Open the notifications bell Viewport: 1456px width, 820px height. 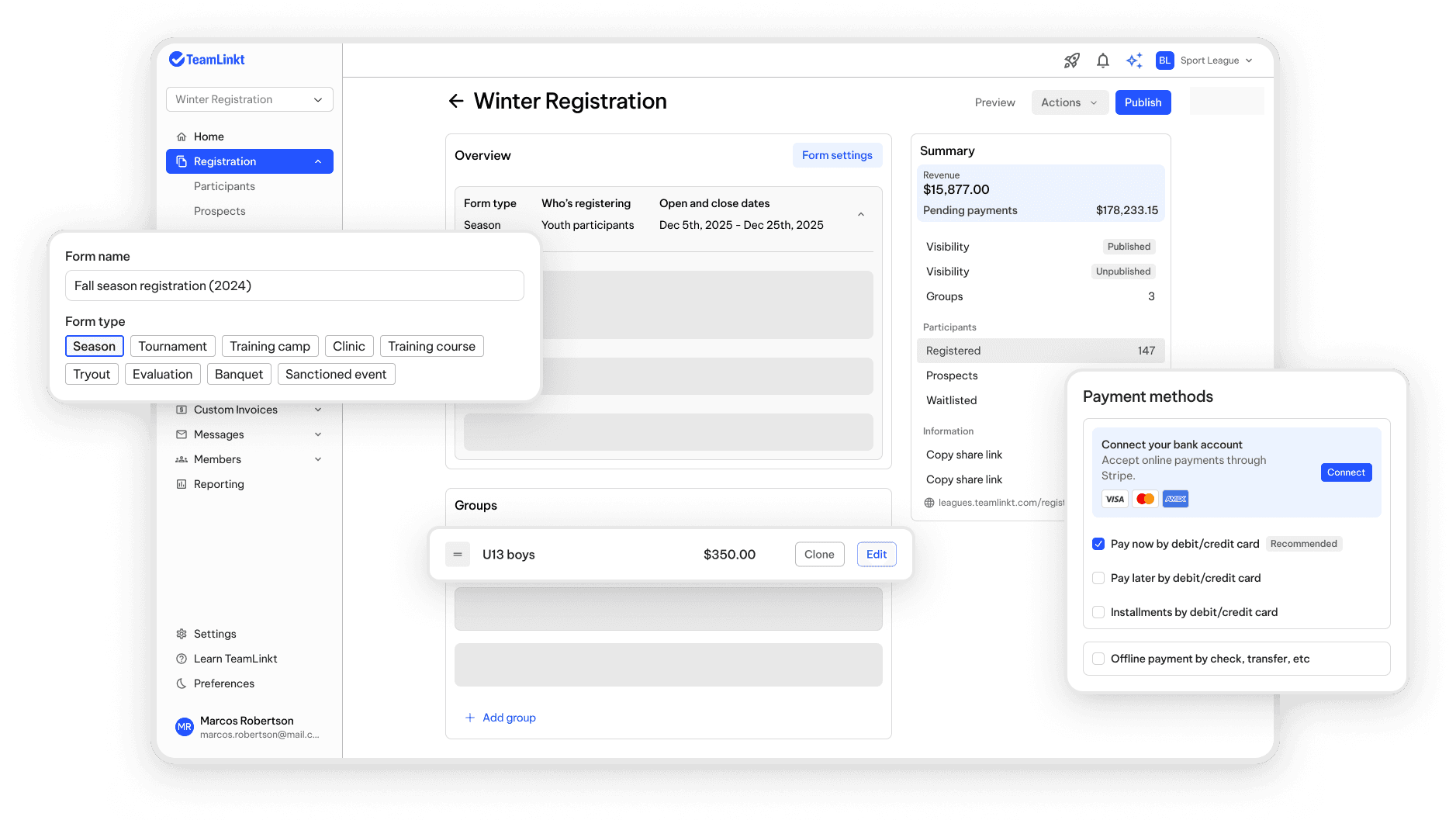tap(1102, 60)
